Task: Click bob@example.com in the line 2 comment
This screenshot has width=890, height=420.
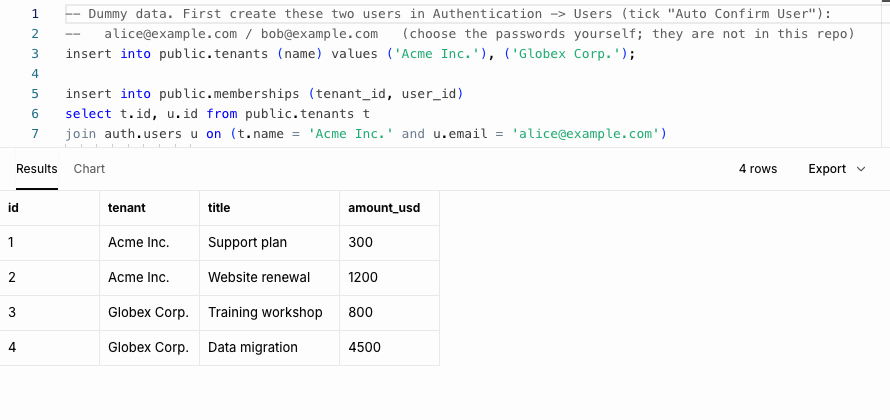Action: 320,34
